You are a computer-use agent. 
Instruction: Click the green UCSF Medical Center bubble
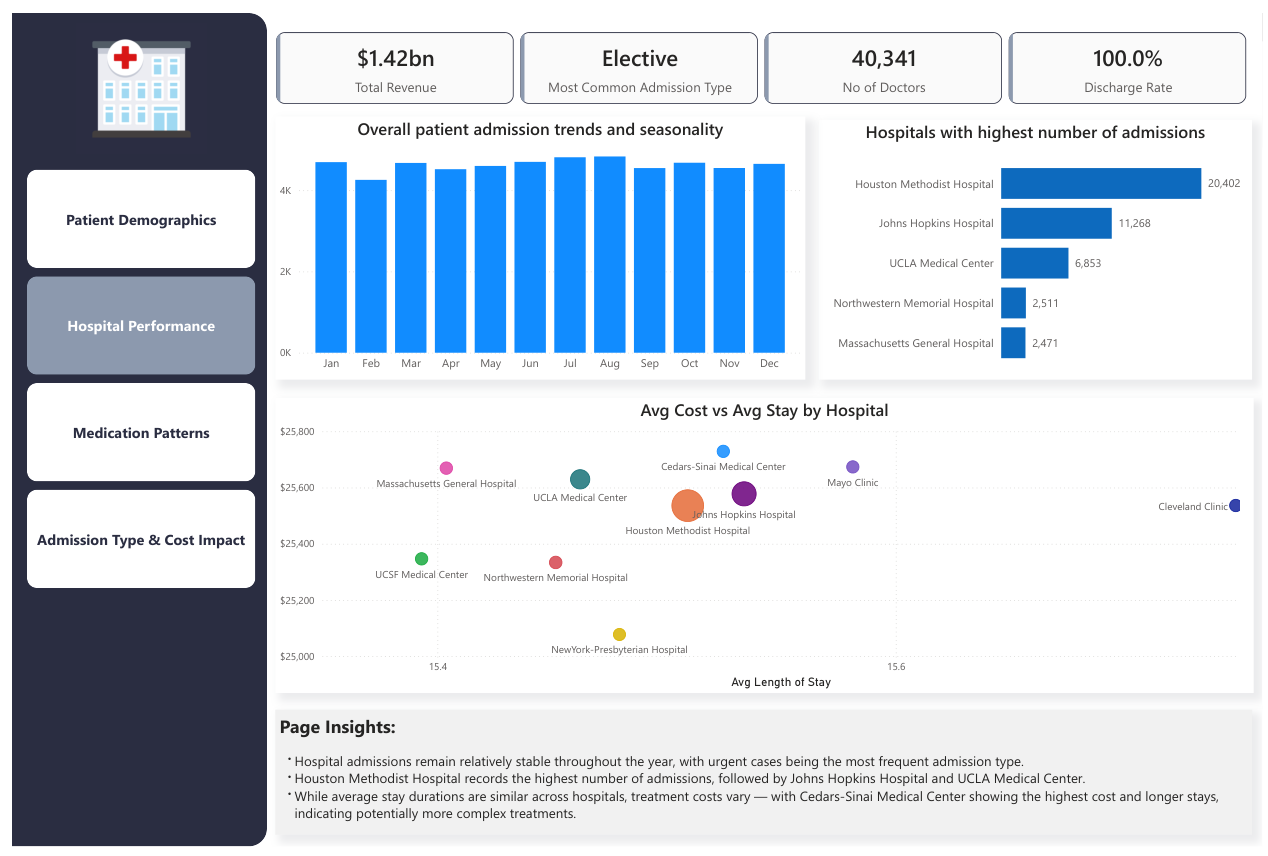(x=421, y=559)
